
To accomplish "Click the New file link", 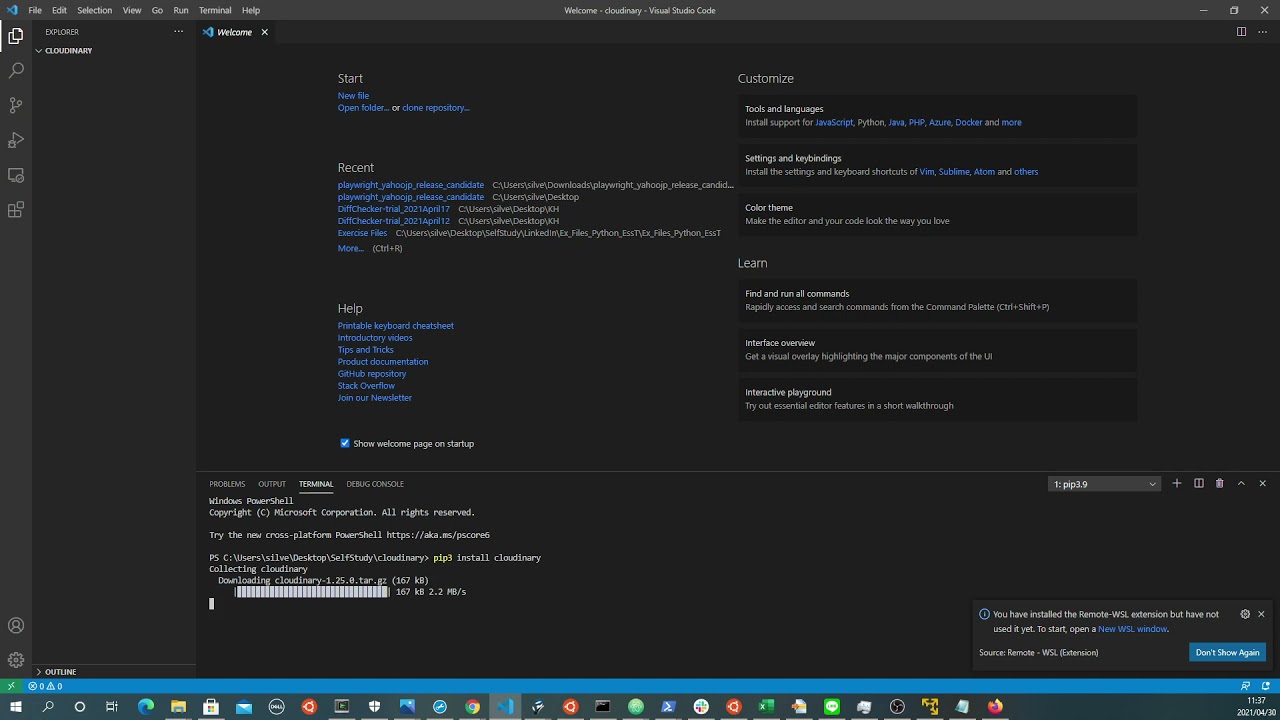I will pyautogui.click(x=353, y=96).
